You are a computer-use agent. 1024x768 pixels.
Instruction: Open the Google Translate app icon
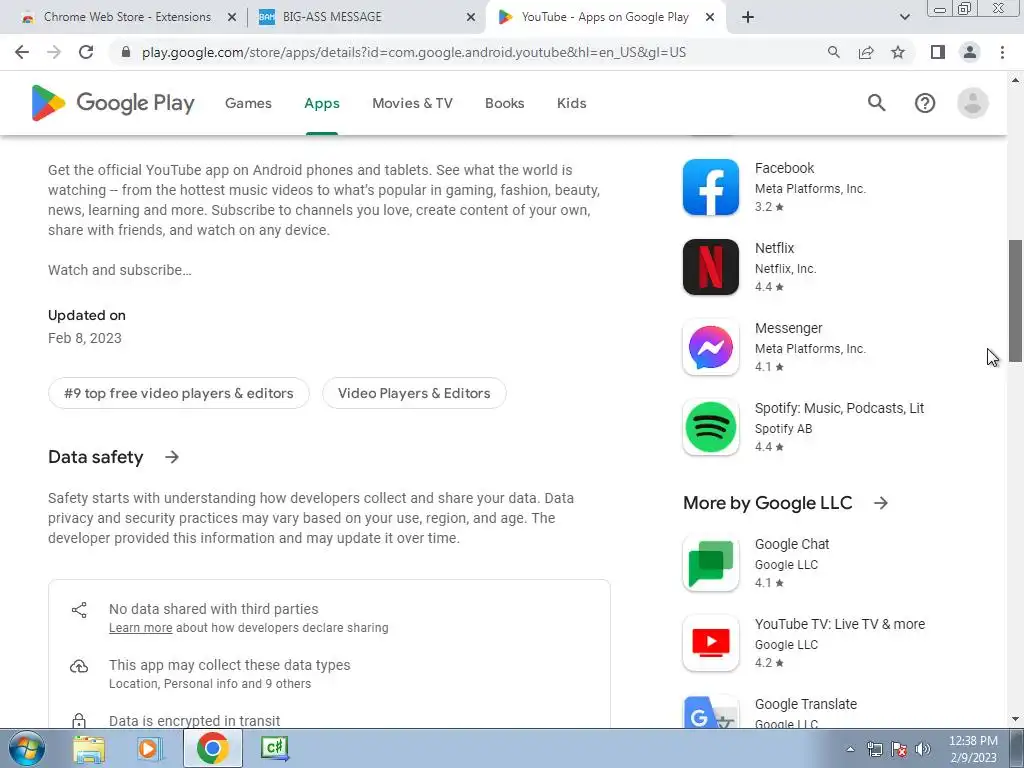[x=711, y=712]
